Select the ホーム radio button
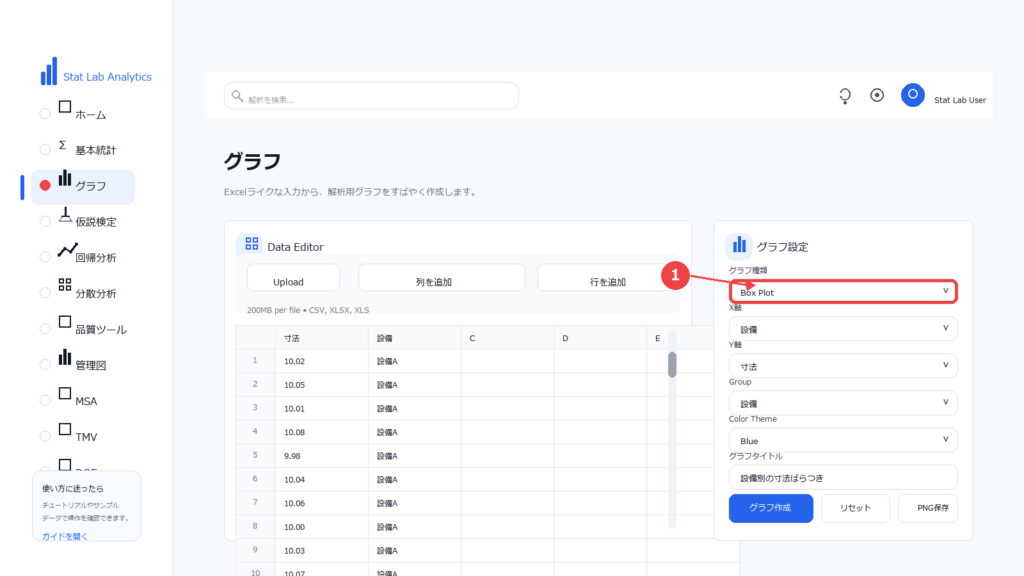 (x=45, y=114)
